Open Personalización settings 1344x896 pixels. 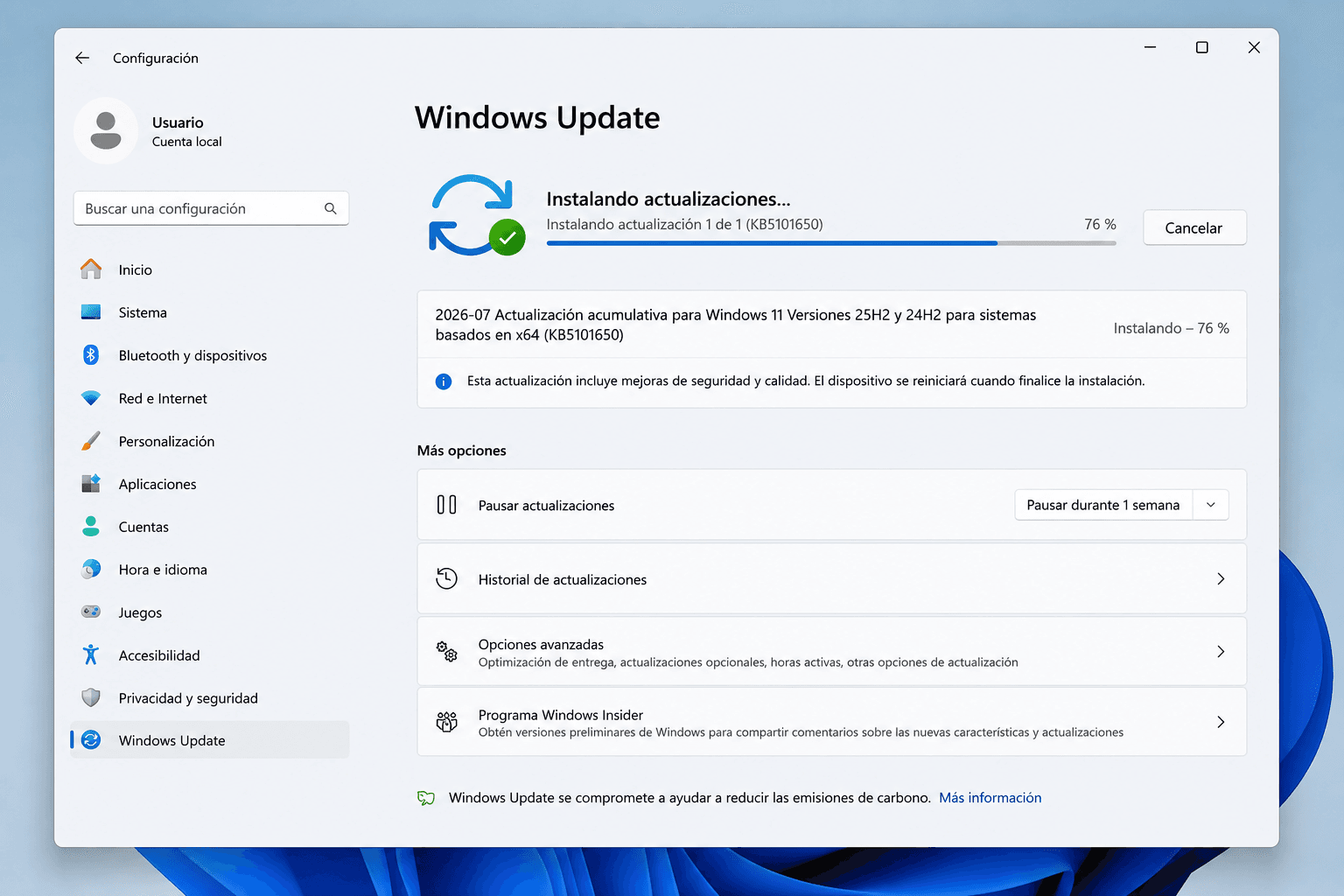click(210, 441)
